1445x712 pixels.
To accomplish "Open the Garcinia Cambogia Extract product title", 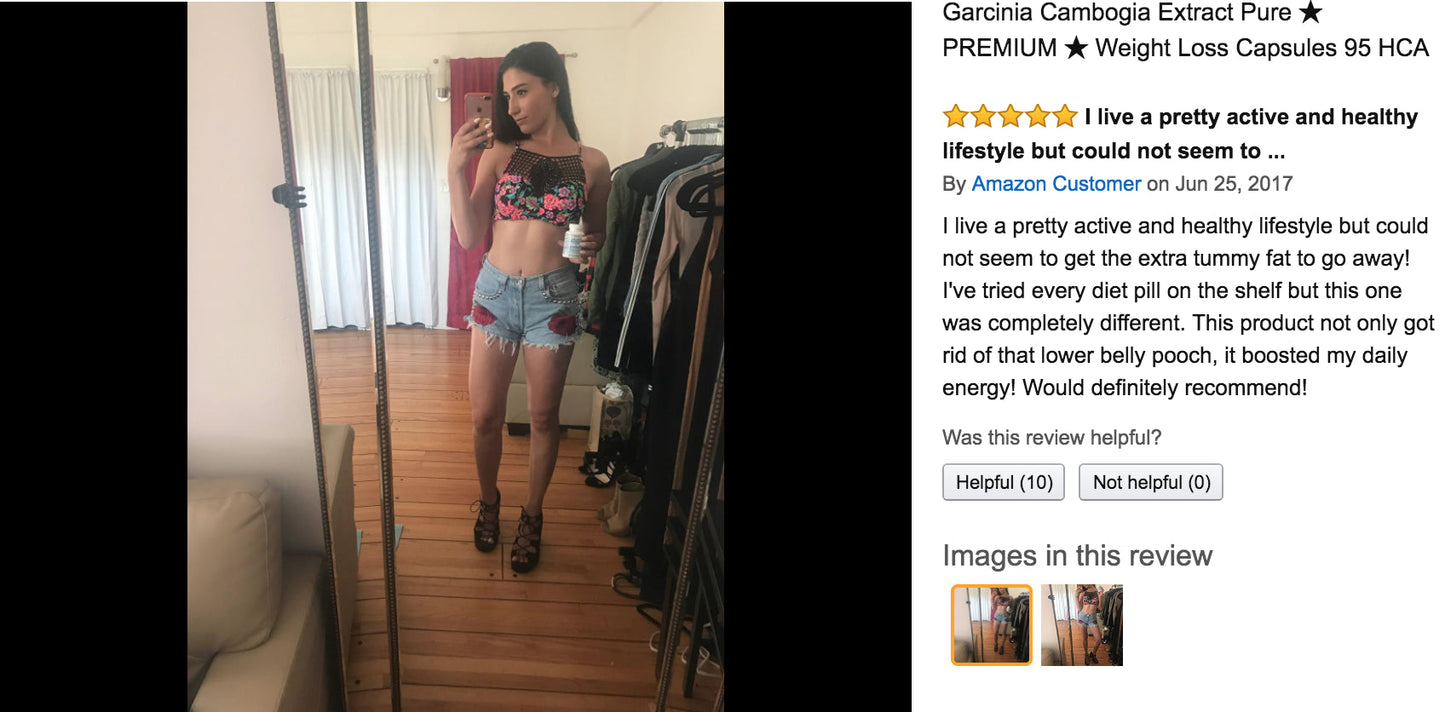I will (x=1186, y=30).
